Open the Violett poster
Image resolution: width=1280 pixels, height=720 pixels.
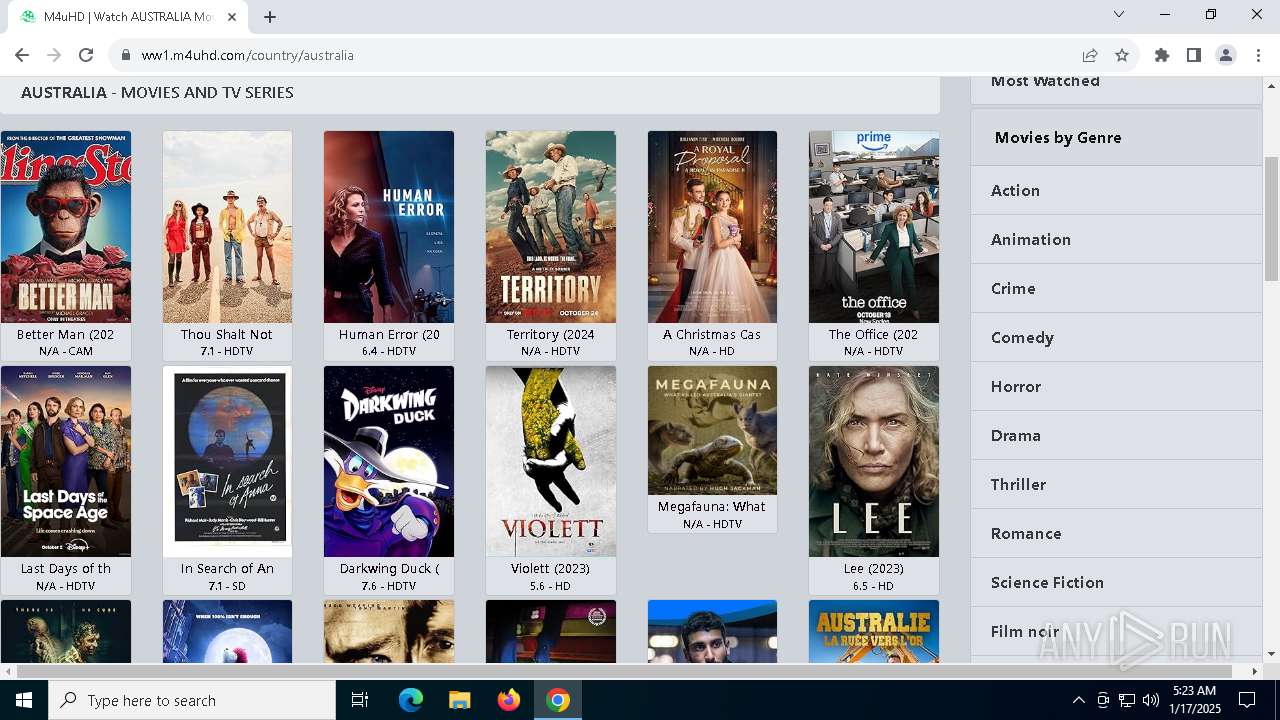pyautogui.click(x=551, y=461)
